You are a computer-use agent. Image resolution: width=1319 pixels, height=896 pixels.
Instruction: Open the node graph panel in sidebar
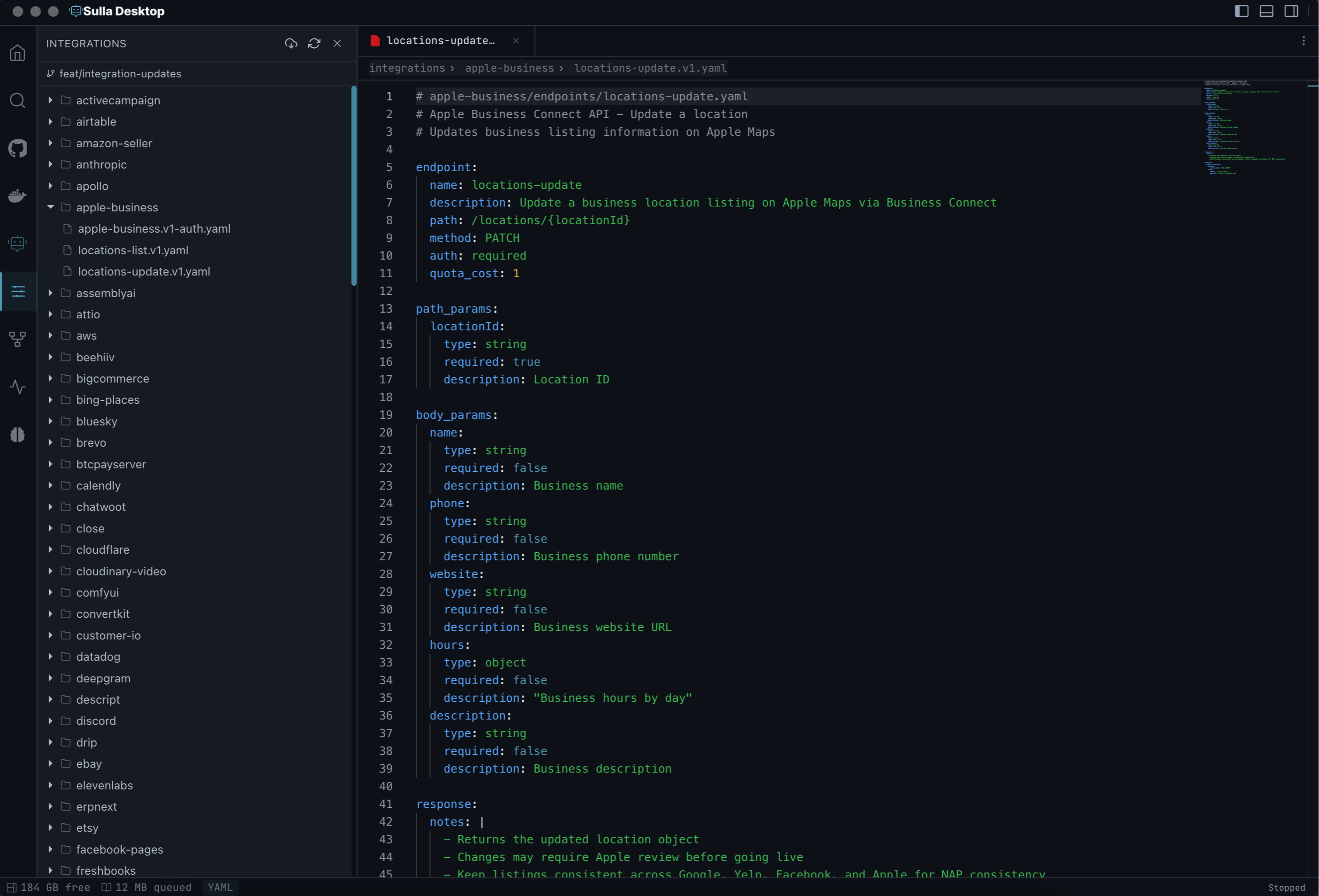[x=18, y=338]
